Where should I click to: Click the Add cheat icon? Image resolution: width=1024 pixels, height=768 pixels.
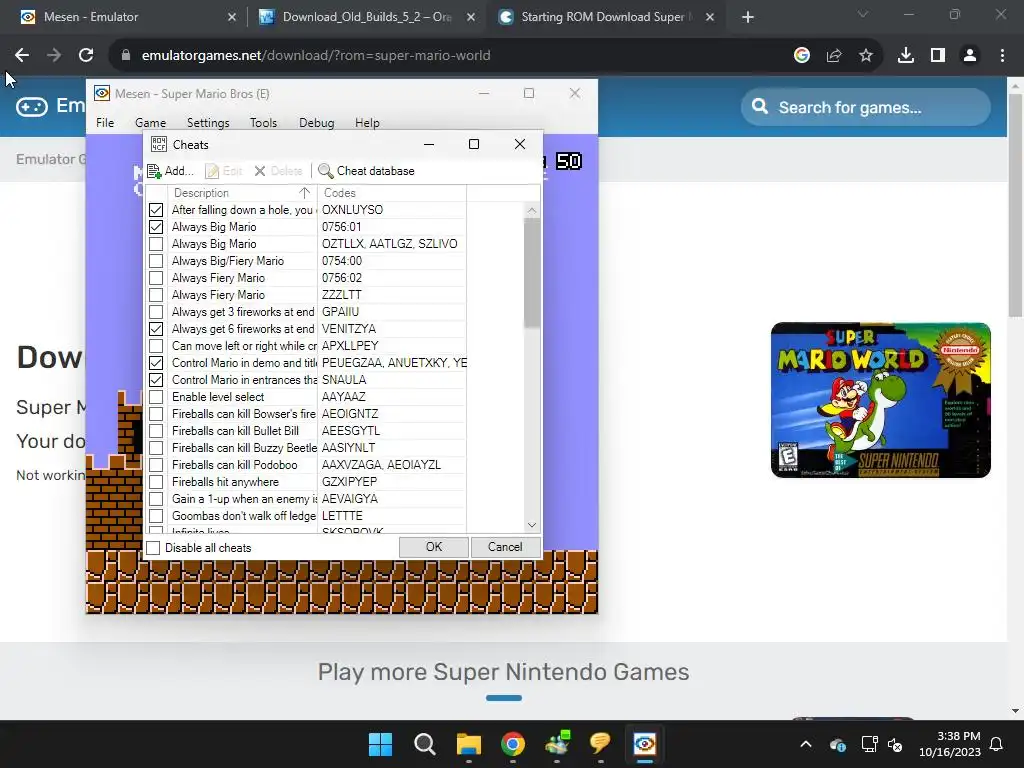click(154, 171)
